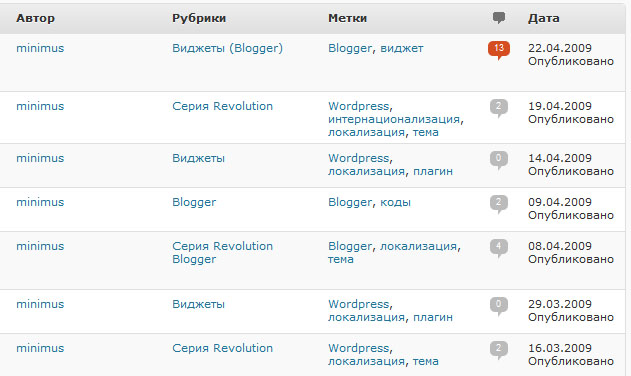Screen dimensions: 631x376
Task: Click плагин tag in 14.04.2009 row
Action: click(433, 171)
